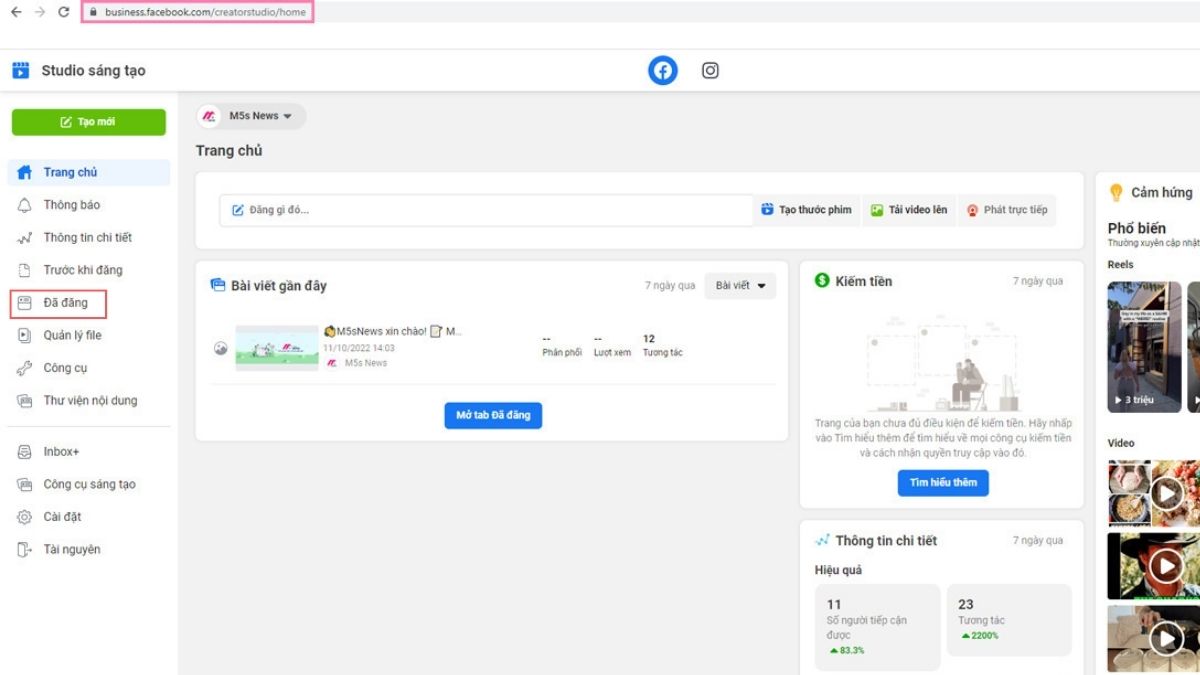Open Thư viện nội dung content library

click(90, 401)
